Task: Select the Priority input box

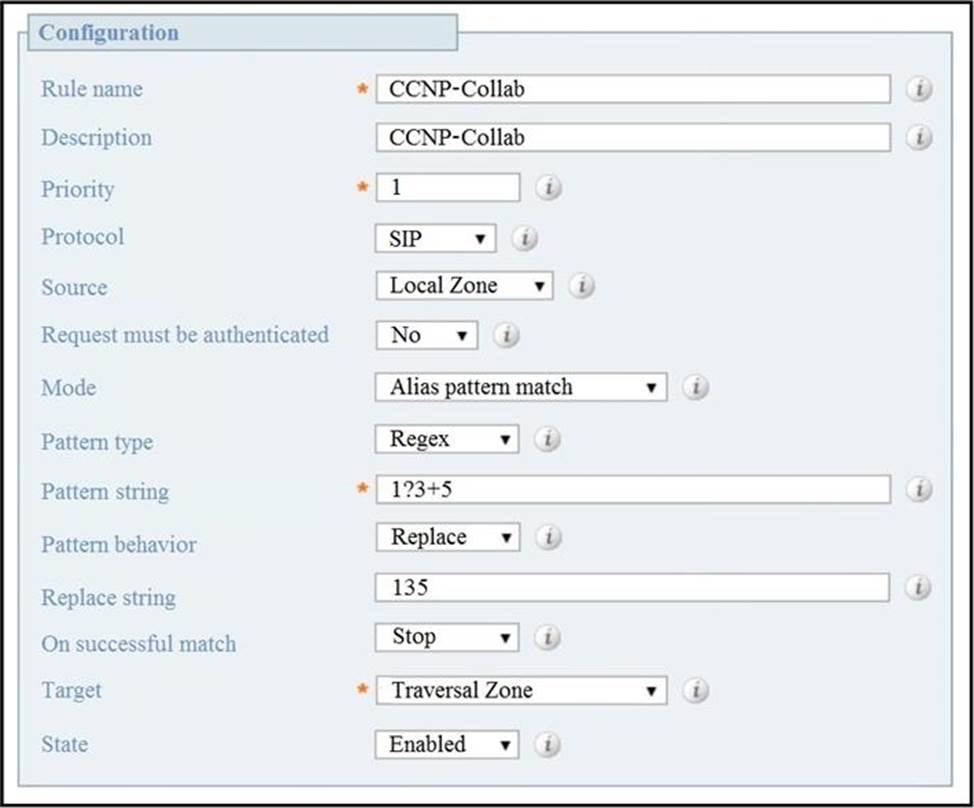Action: [x=448, y=187]
